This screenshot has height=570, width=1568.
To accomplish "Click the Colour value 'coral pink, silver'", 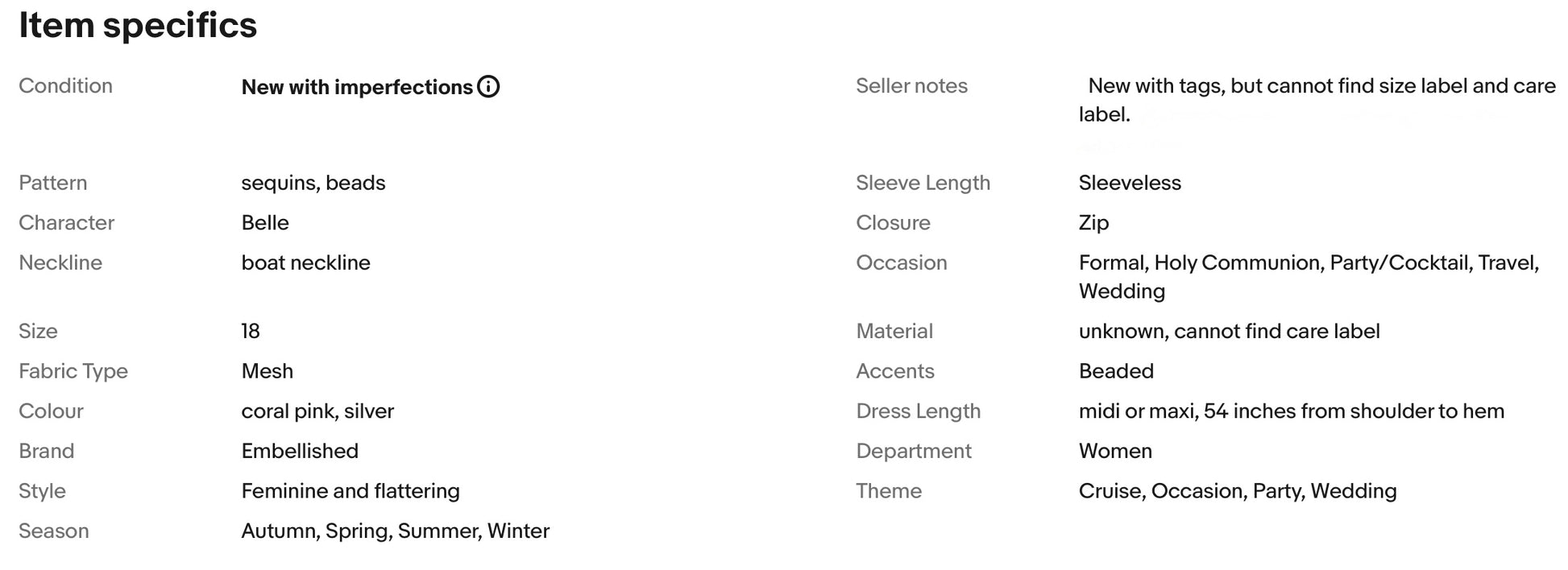I will point(317,411).
